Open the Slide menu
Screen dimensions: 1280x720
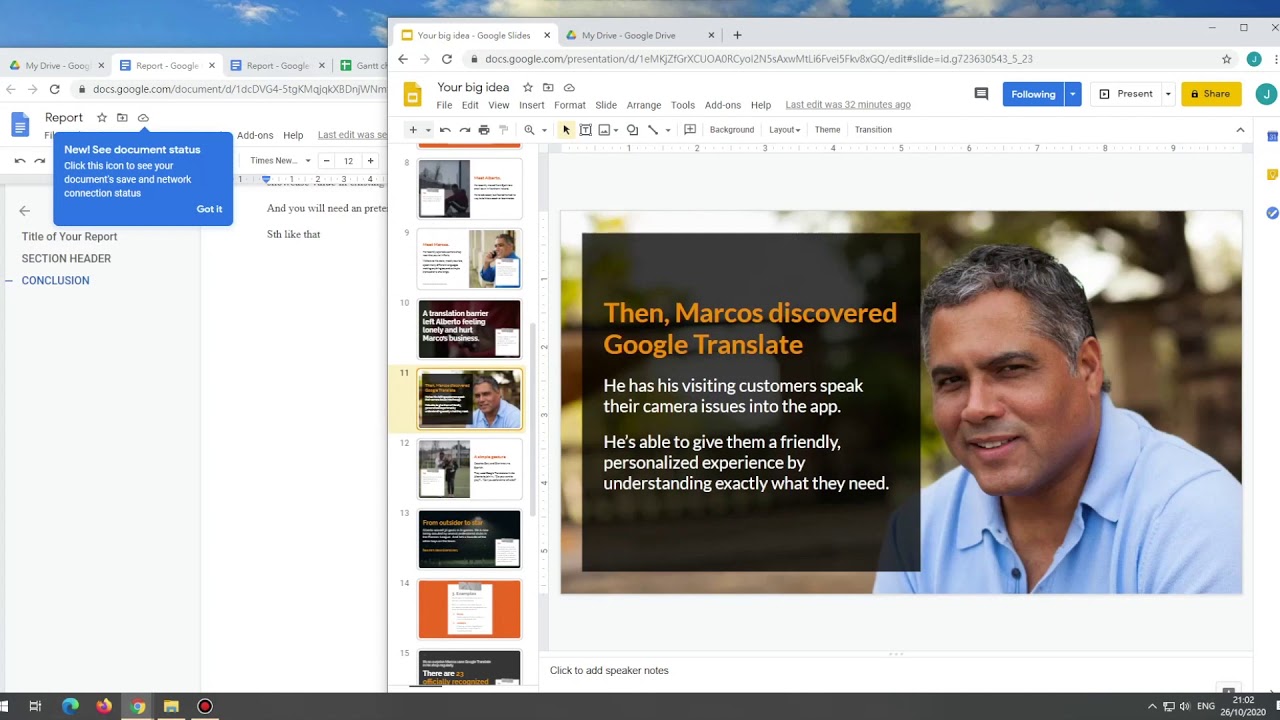point(606,105)
